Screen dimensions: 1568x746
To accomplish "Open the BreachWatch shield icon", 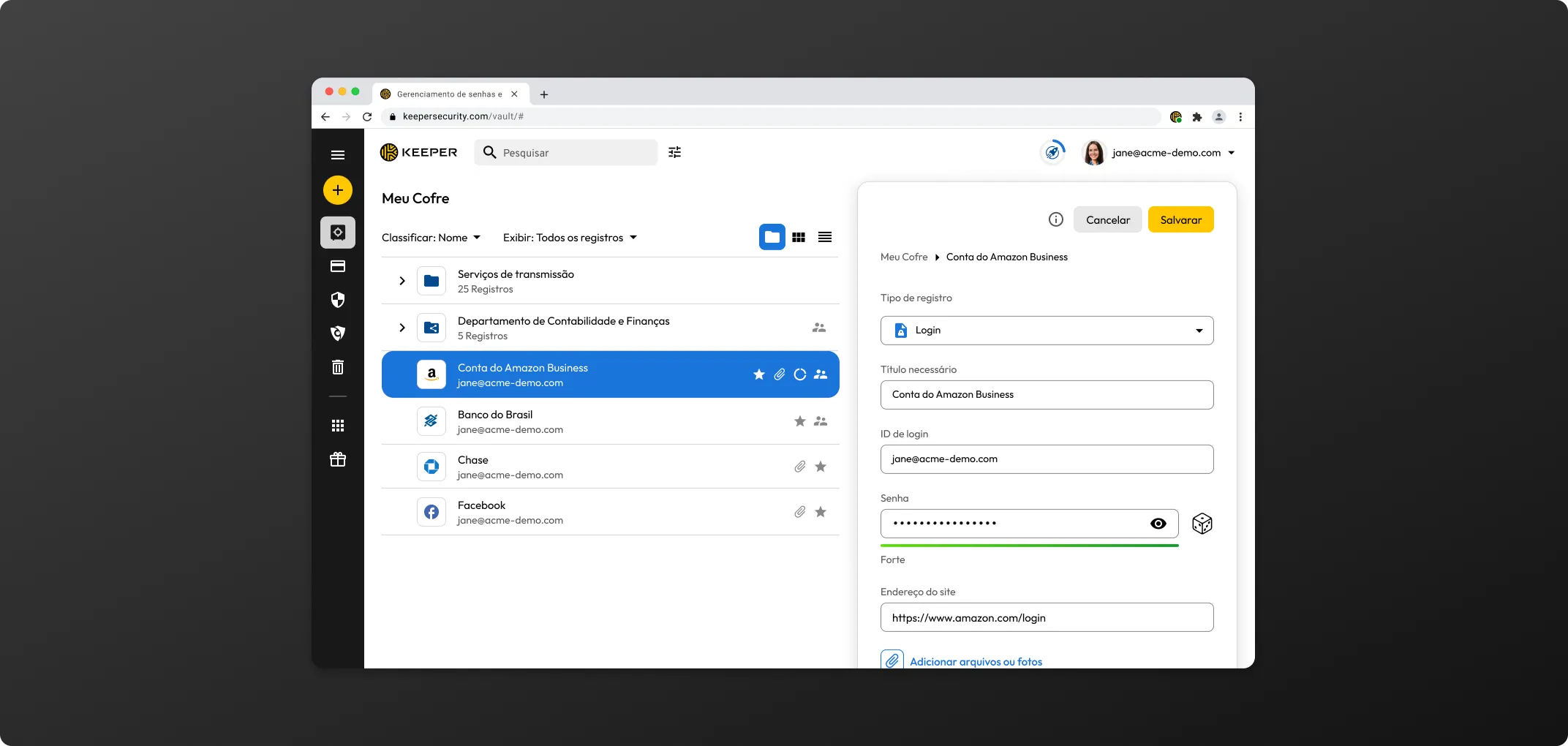I will (338, 334).
